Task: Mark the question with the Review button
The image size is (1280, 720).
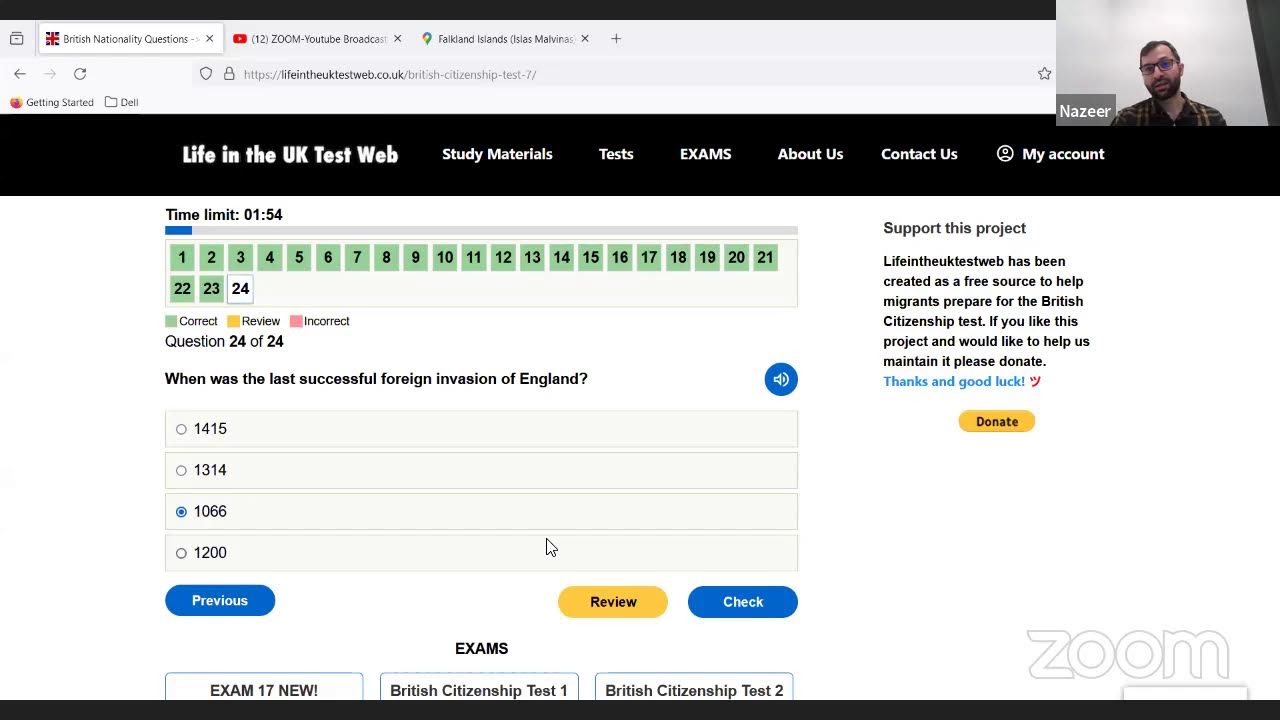Action: click(x=613, y=602)
